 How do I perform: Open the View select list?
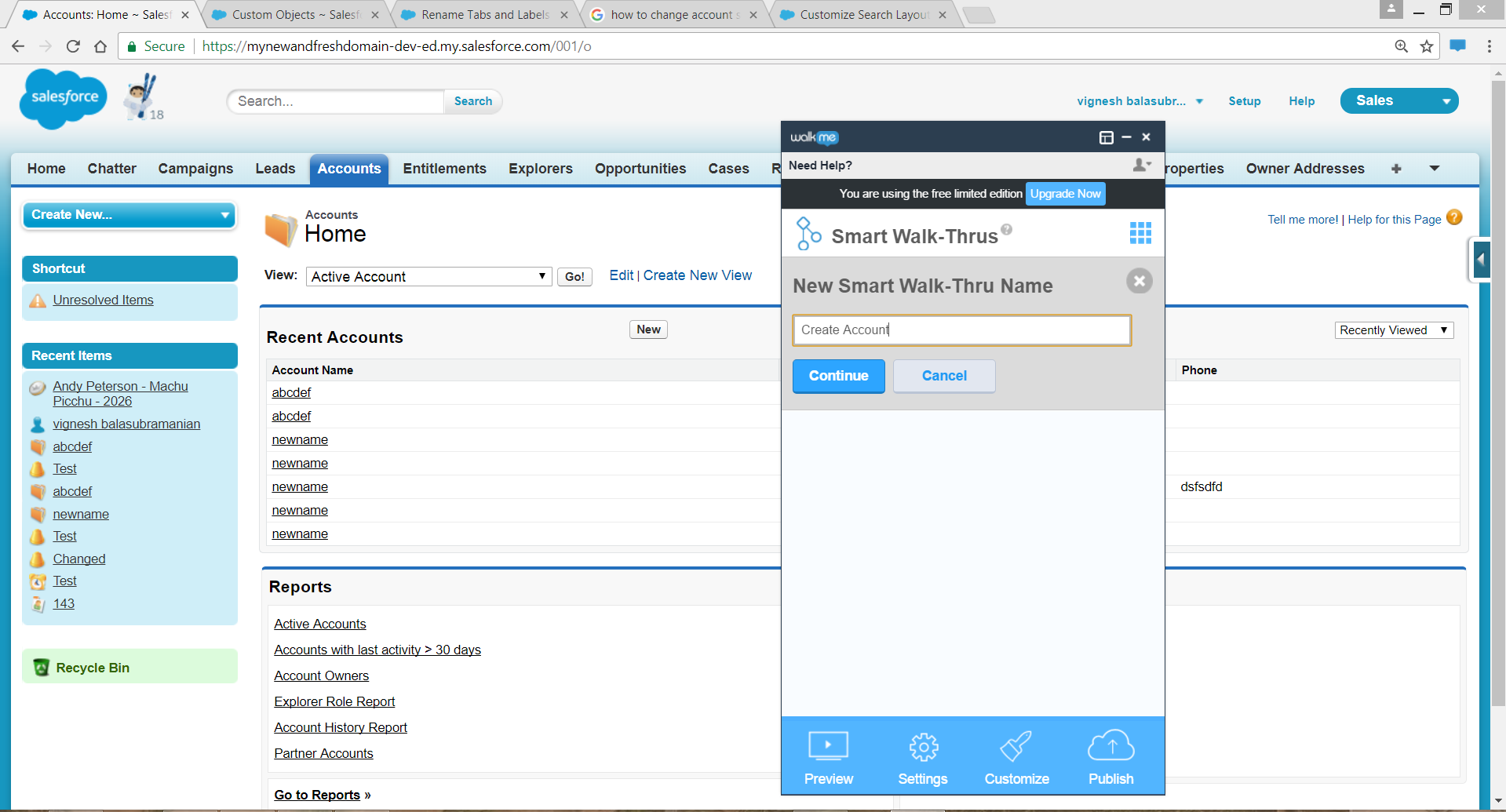pyautogui.click(x=428, y=276)
